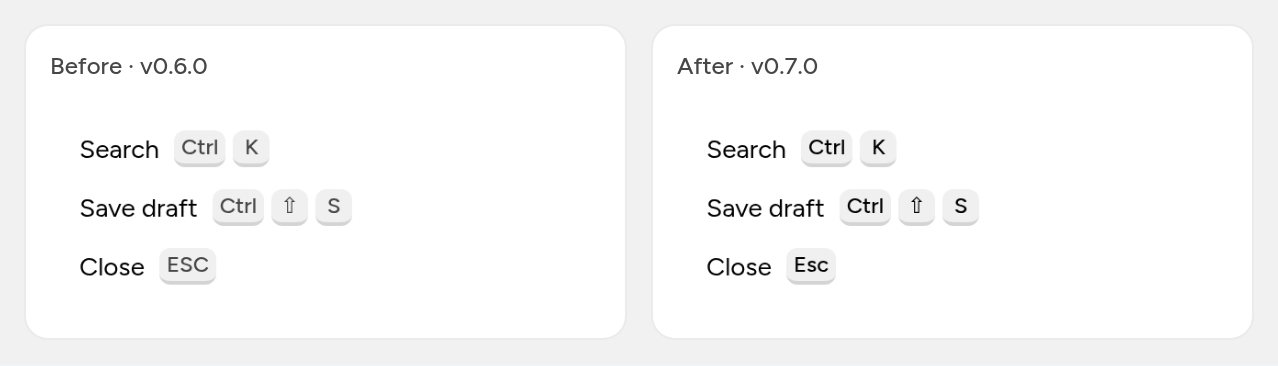Click the Ctrl key beside Search in Before panel

(200, 148)
